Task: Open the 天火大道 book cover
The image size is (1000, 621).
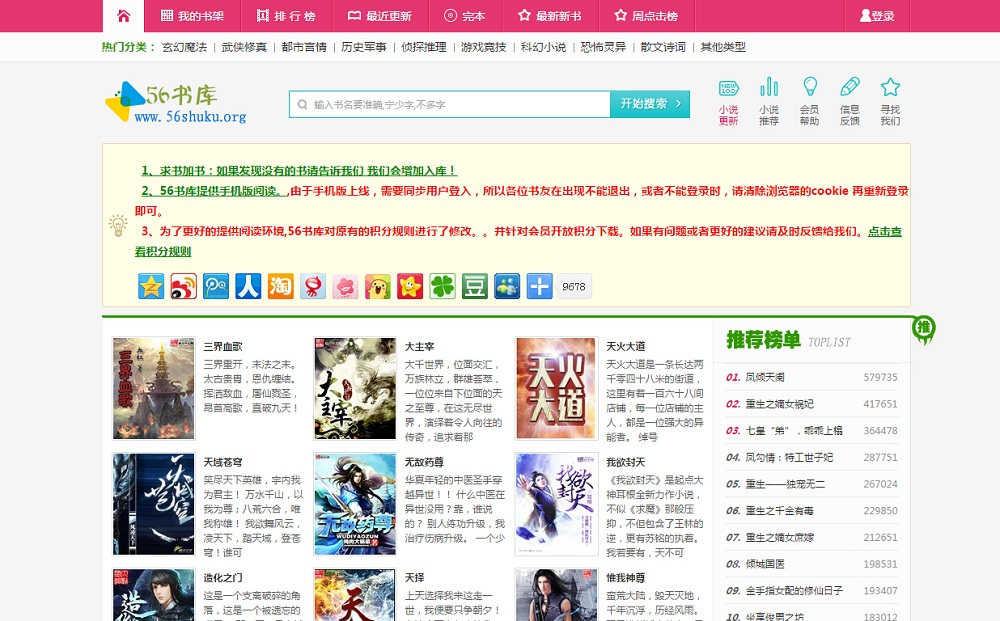Action: (557, 388)
